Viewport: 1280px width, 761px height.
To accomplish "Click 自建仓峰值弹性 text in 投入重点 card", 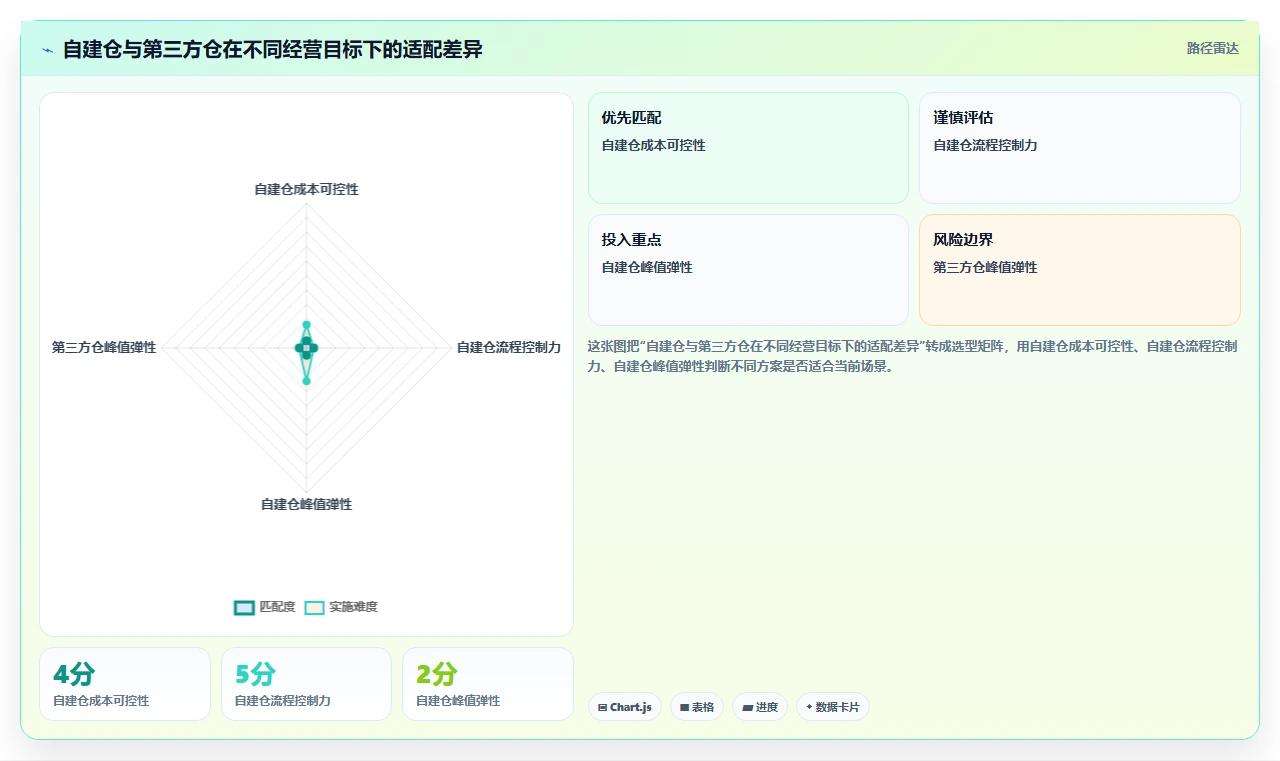I will pyautogui.click(x=647, y=267).
